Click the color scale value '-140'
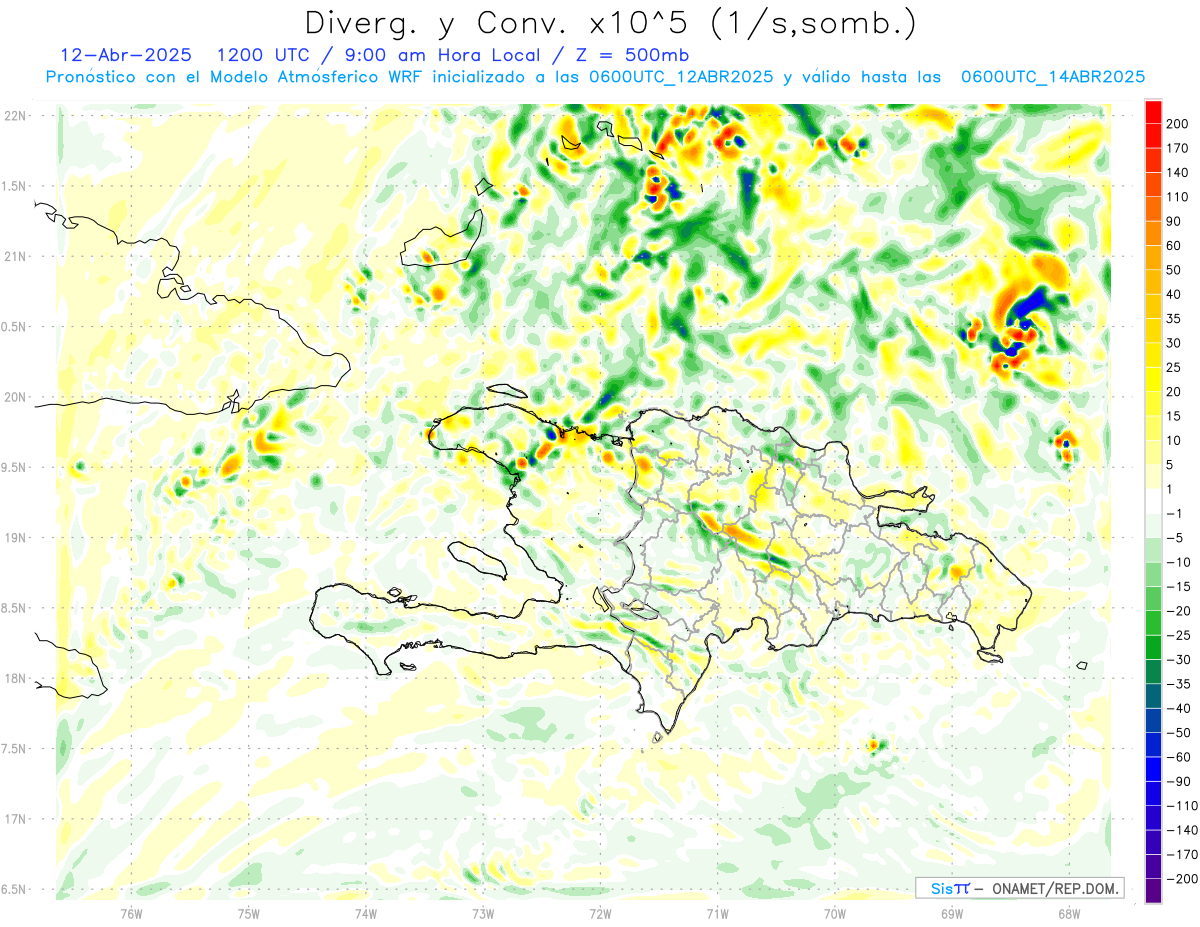The height and width of the screenshot is (927, 1200). point(1181,830)
